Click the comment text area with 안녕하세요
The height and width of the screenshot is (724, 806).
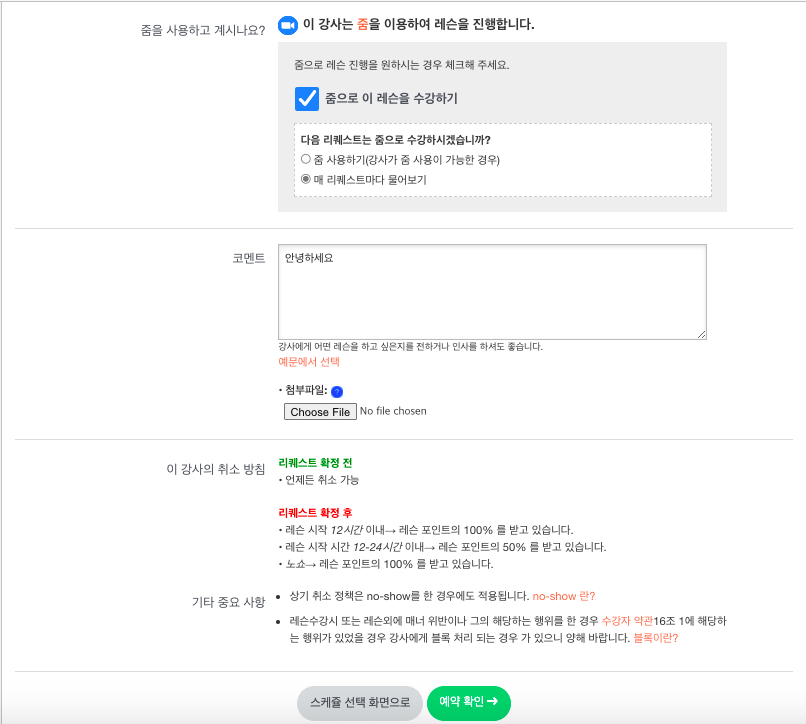pos(492,292)
